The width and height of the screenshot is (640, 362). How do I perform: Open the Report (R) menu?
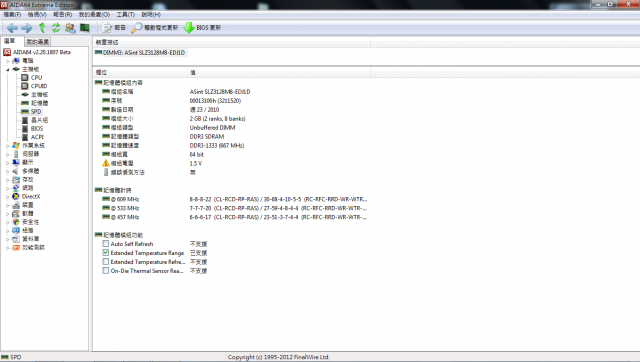click(62, 15)
